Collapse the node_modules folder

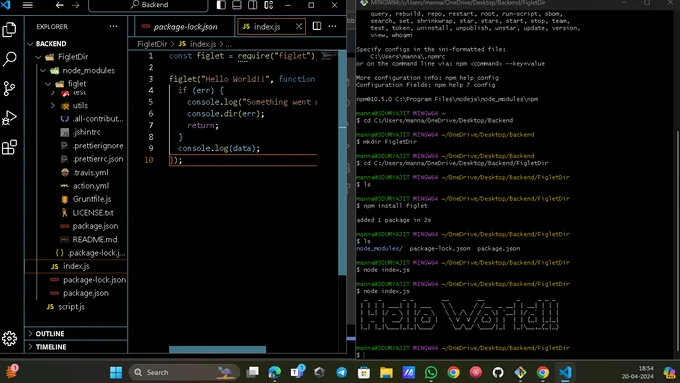click(x=76, y=70)
